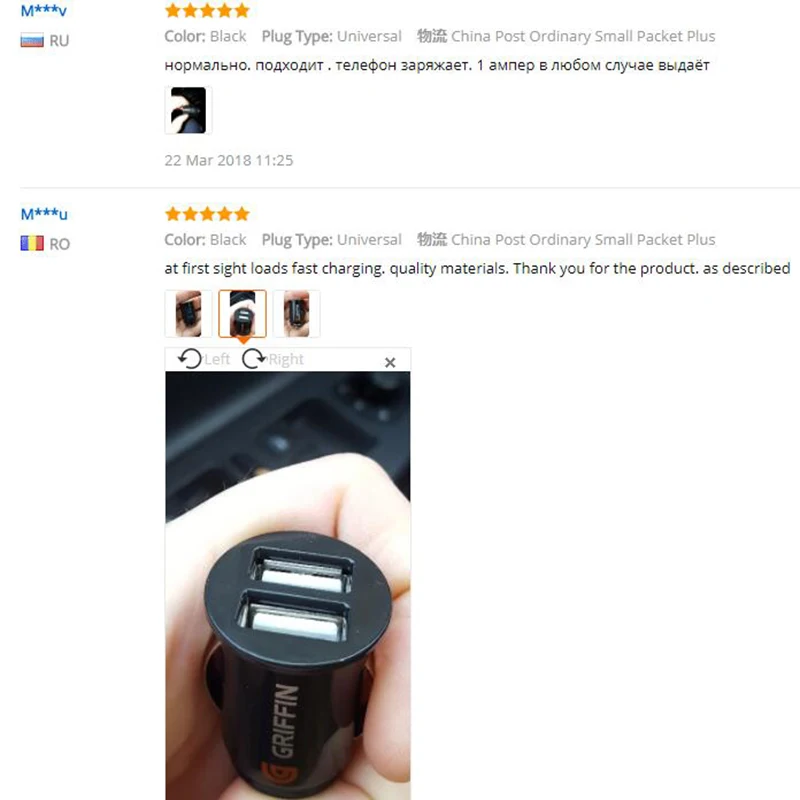Click the Russian review text

(437, 65)
